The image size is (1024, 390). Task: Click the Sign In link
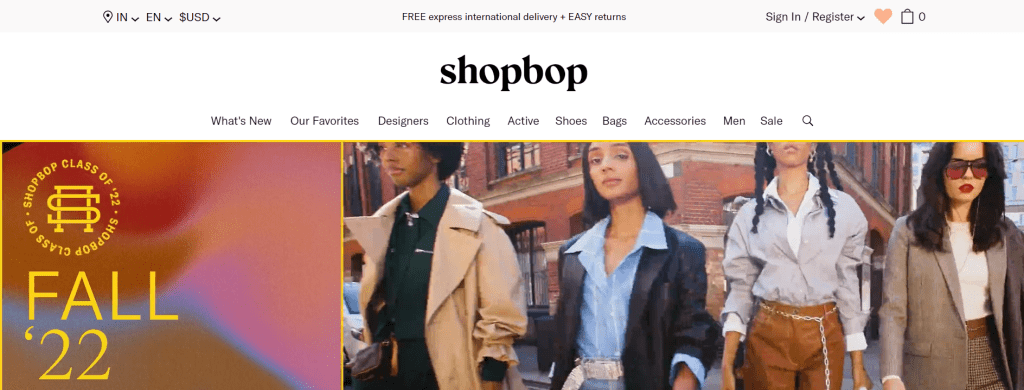(782, 17)
